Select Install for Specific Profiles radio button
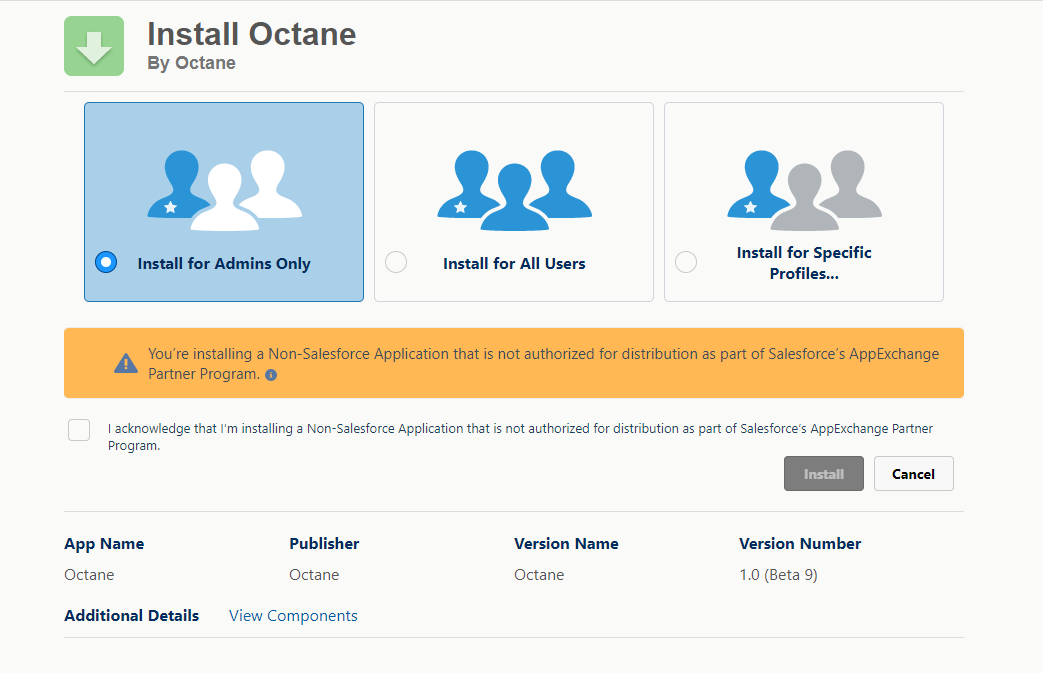 686,262
